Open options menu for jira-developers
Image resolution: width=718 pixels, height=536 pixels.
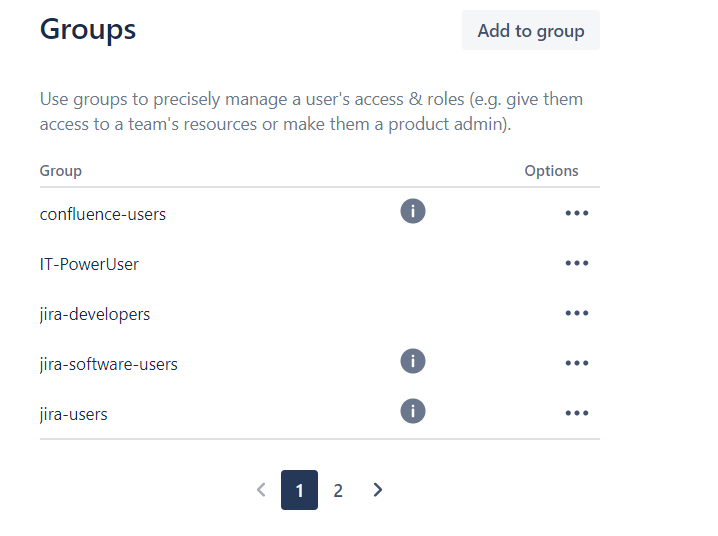pyautogui.click(x=577, y=313)
